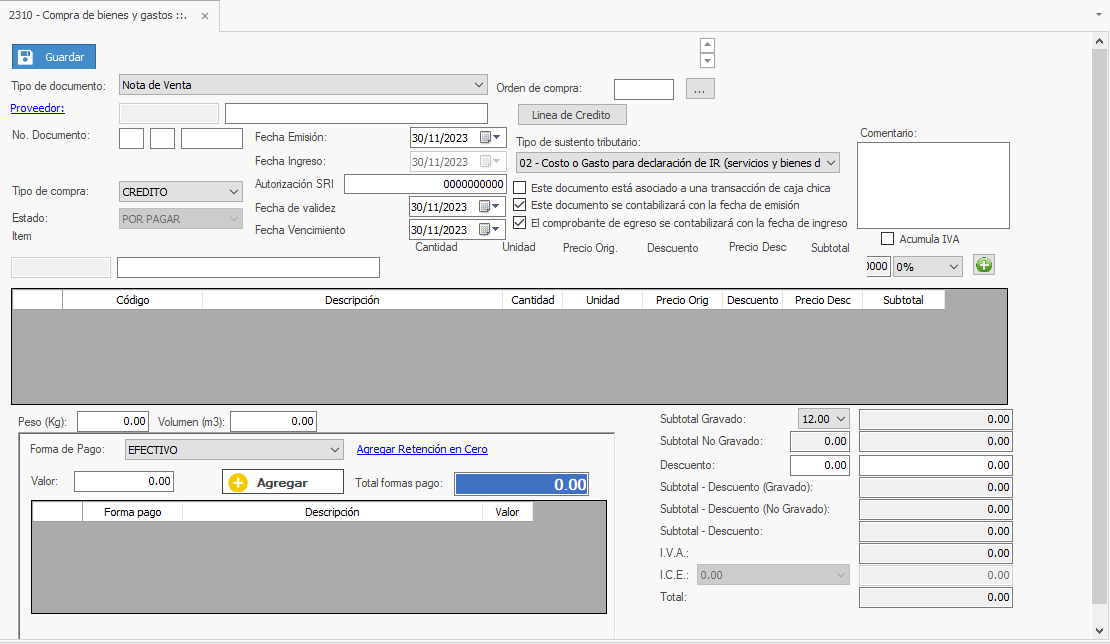The image size is (1110, 644).
Task: Click the Proveedor name input field
Action: pyautogui.click(x=356, y=113)
